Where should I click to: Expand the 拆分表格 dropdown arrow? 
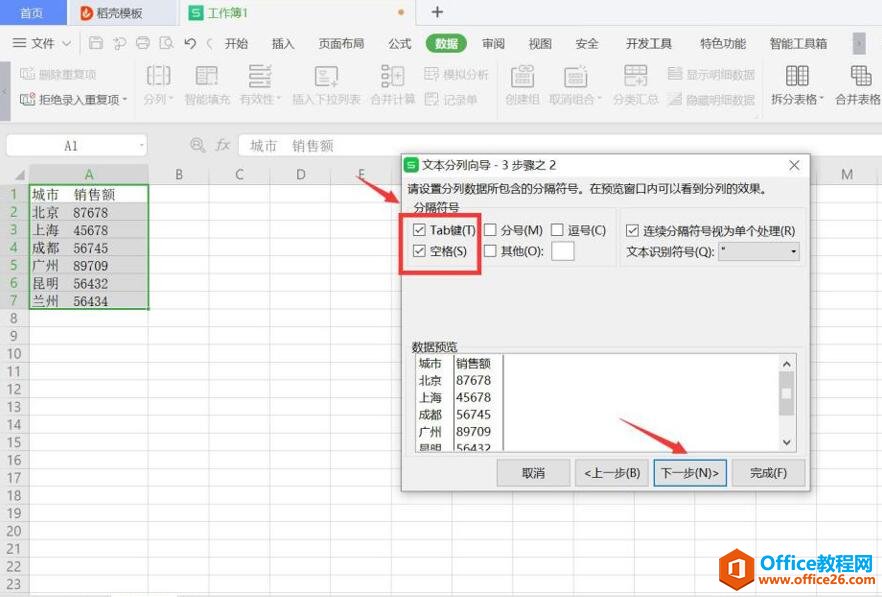(821, 99)
